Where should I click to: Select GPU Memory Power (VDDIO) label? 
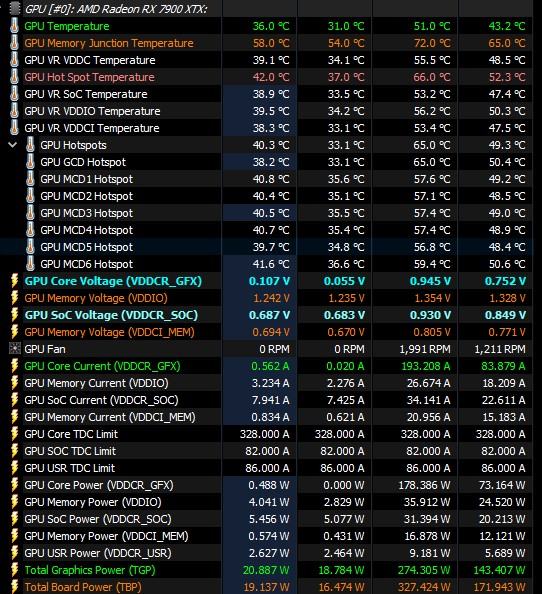(93, 502)
